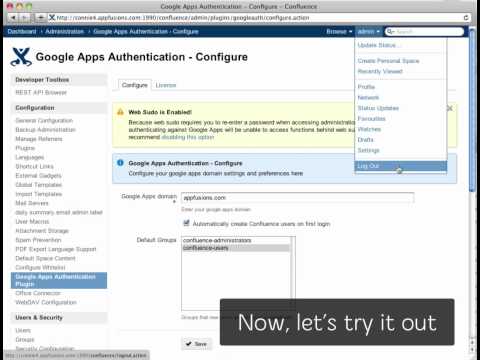Switch to the License tab
This screenshot has height=360, width=480.
pos(166,85)
